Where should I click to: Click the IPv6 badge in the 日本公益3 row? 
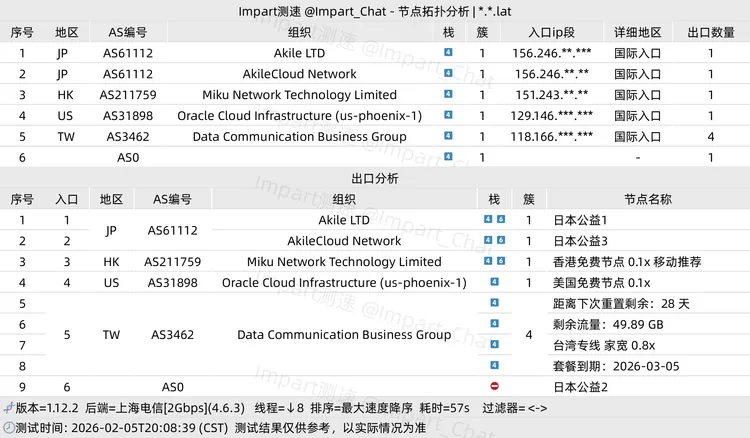(501, 241)
